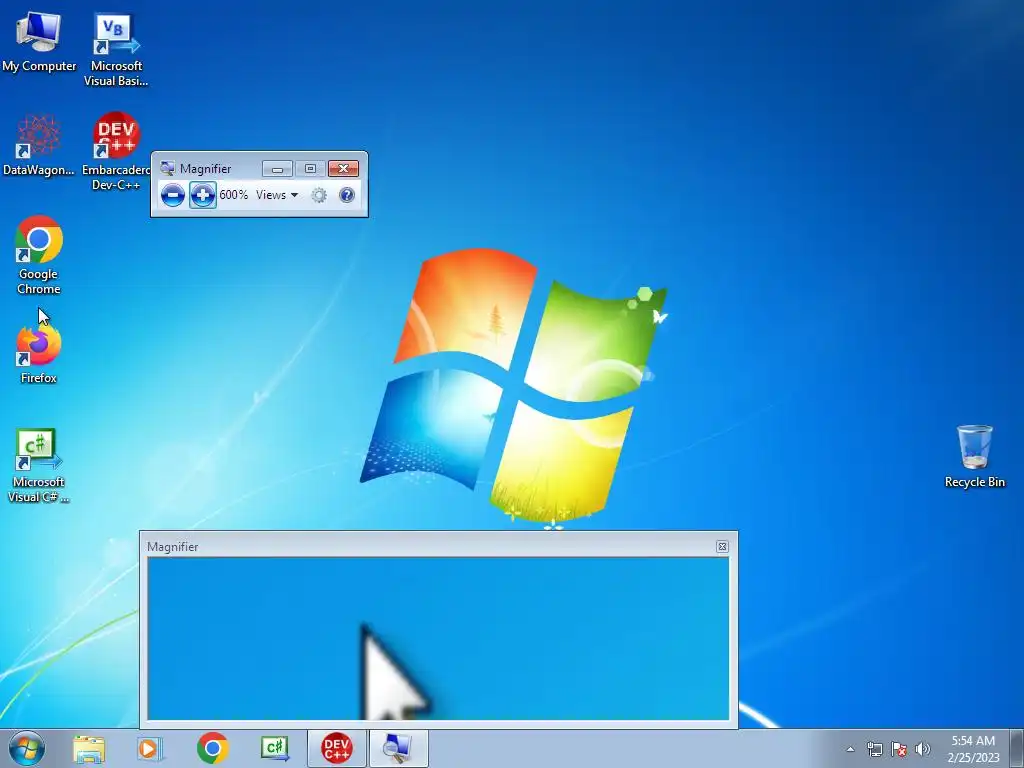Click the network tray icon
The width and height of the screenshot is (1024, 768).
click(x=874, y=750)
